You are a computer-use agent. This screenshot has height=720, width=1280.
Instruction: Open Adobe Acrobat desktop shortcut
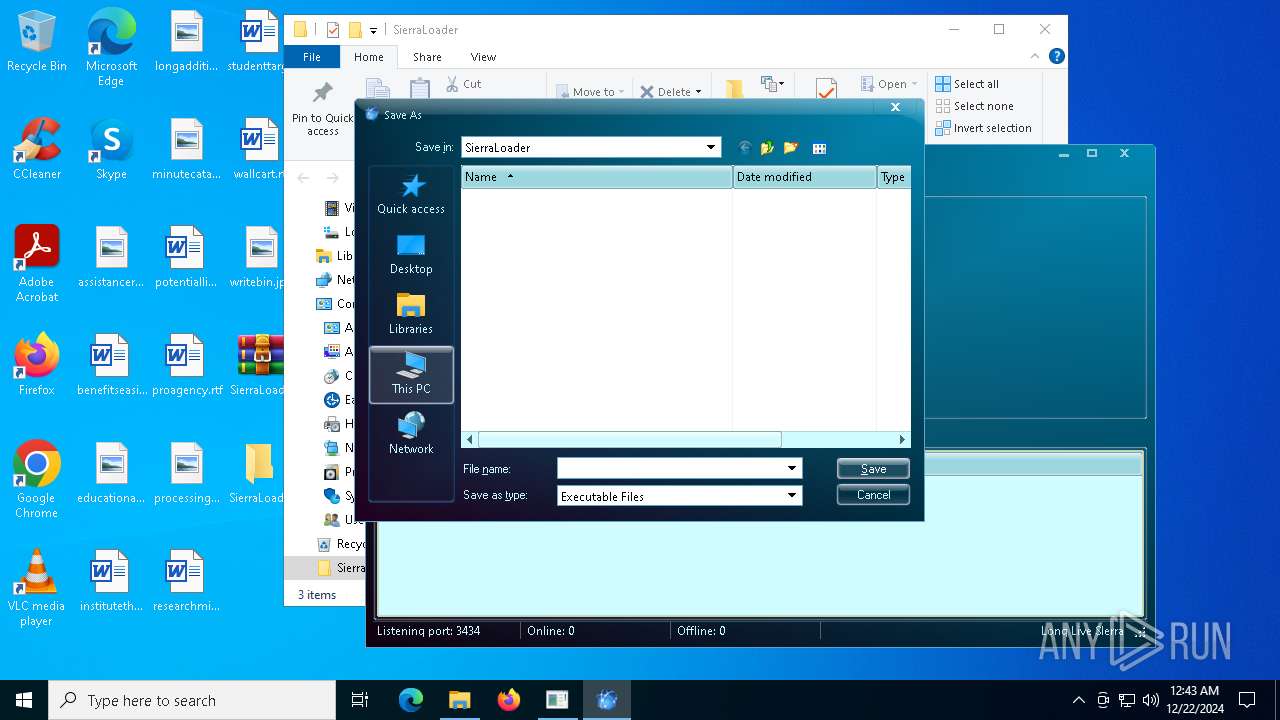click(37, 264)
